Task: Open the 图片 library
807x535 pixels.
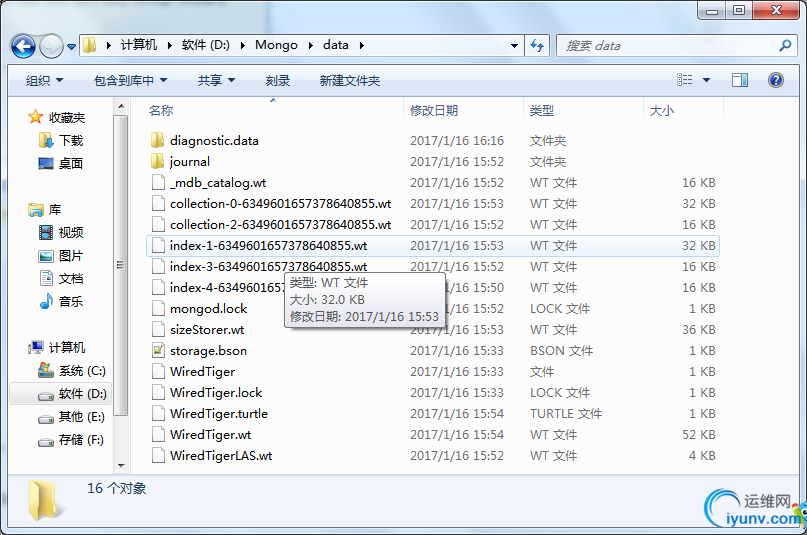Action: point(71,256)
